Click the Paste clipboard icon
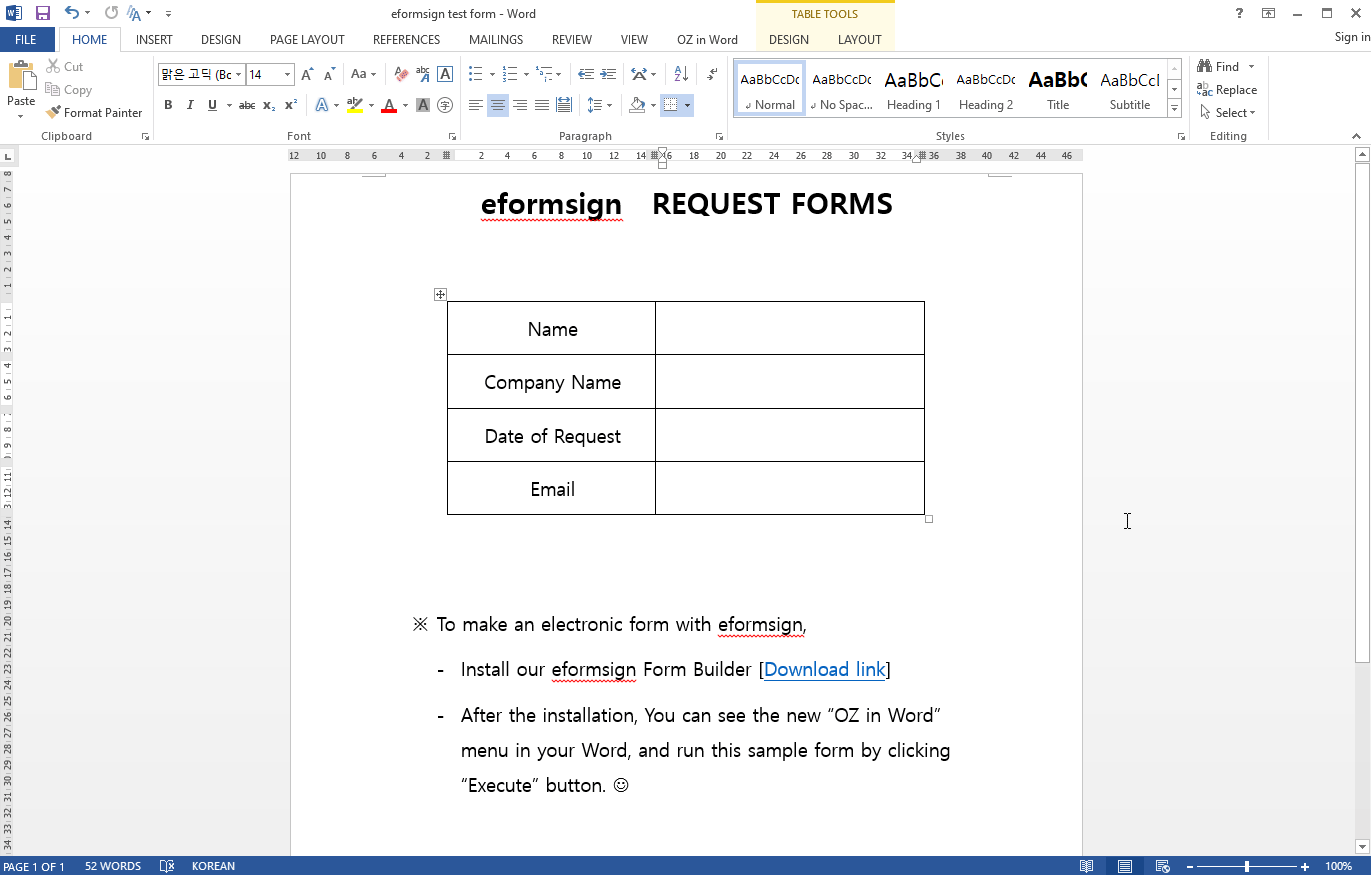 click(21, 76)
